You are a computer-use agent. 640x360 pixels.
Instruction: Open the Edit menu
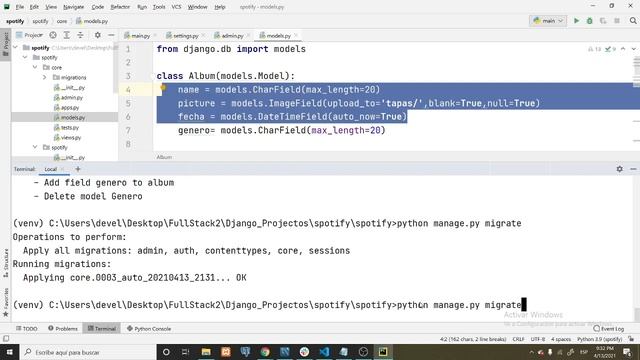tap(34, 7)
